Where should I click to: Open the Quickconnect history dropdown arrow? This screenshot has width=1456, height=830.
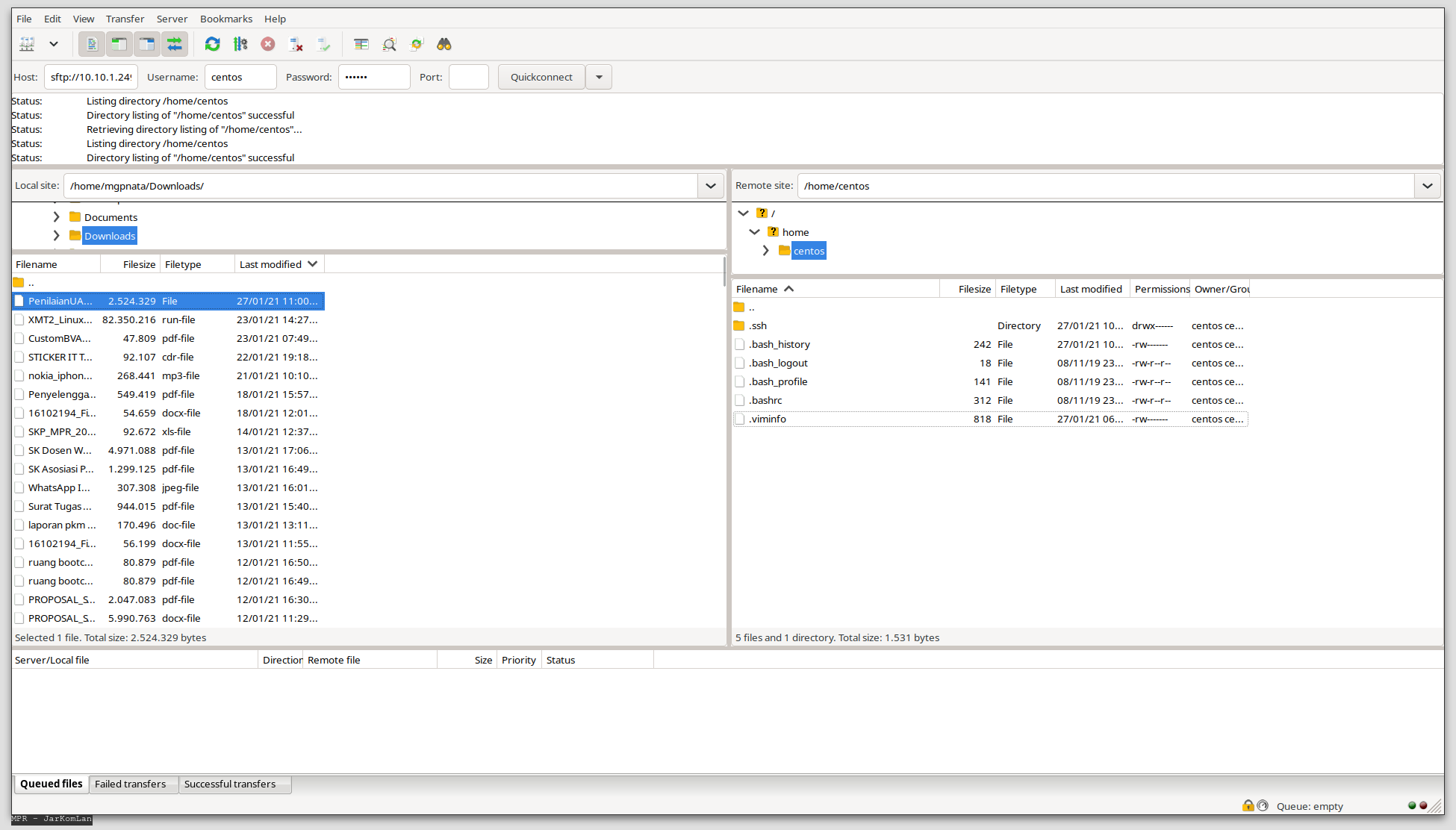[599, 77]
